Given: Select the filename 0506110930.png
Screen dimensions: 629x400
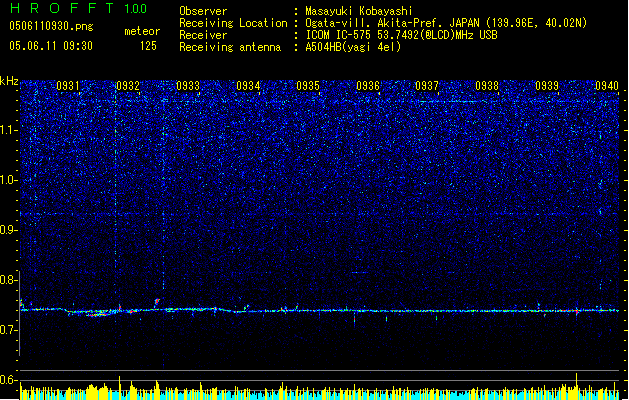Looking at the screenshot, I should click(51, 26).
